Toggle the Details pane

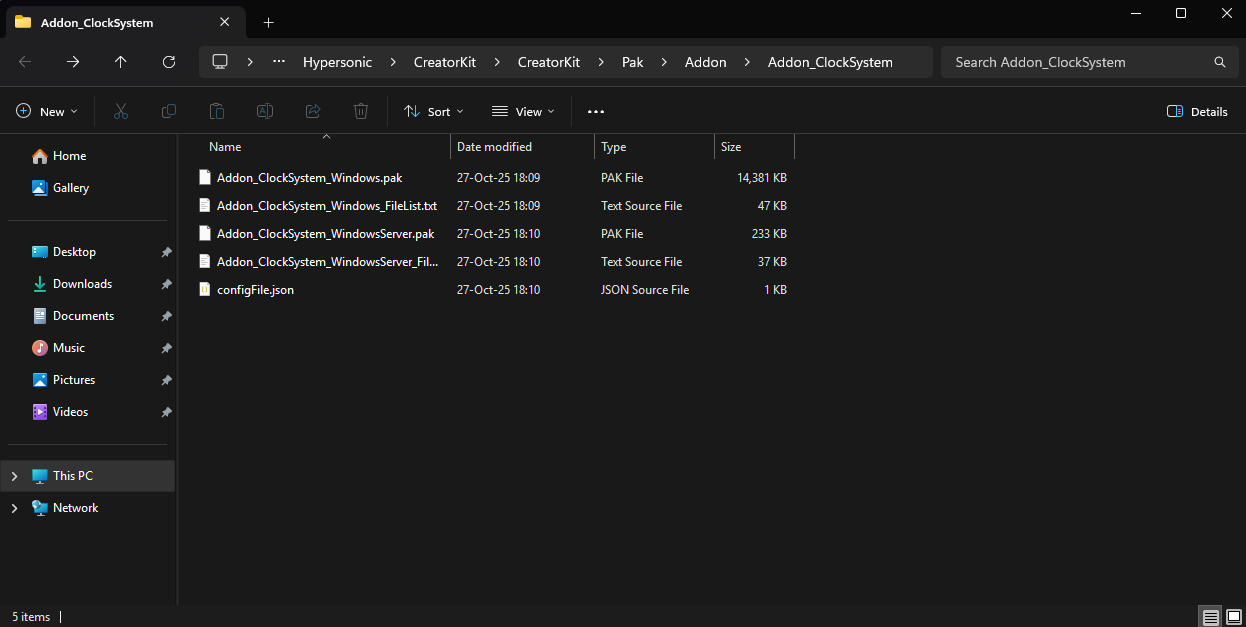point(1197,112)
